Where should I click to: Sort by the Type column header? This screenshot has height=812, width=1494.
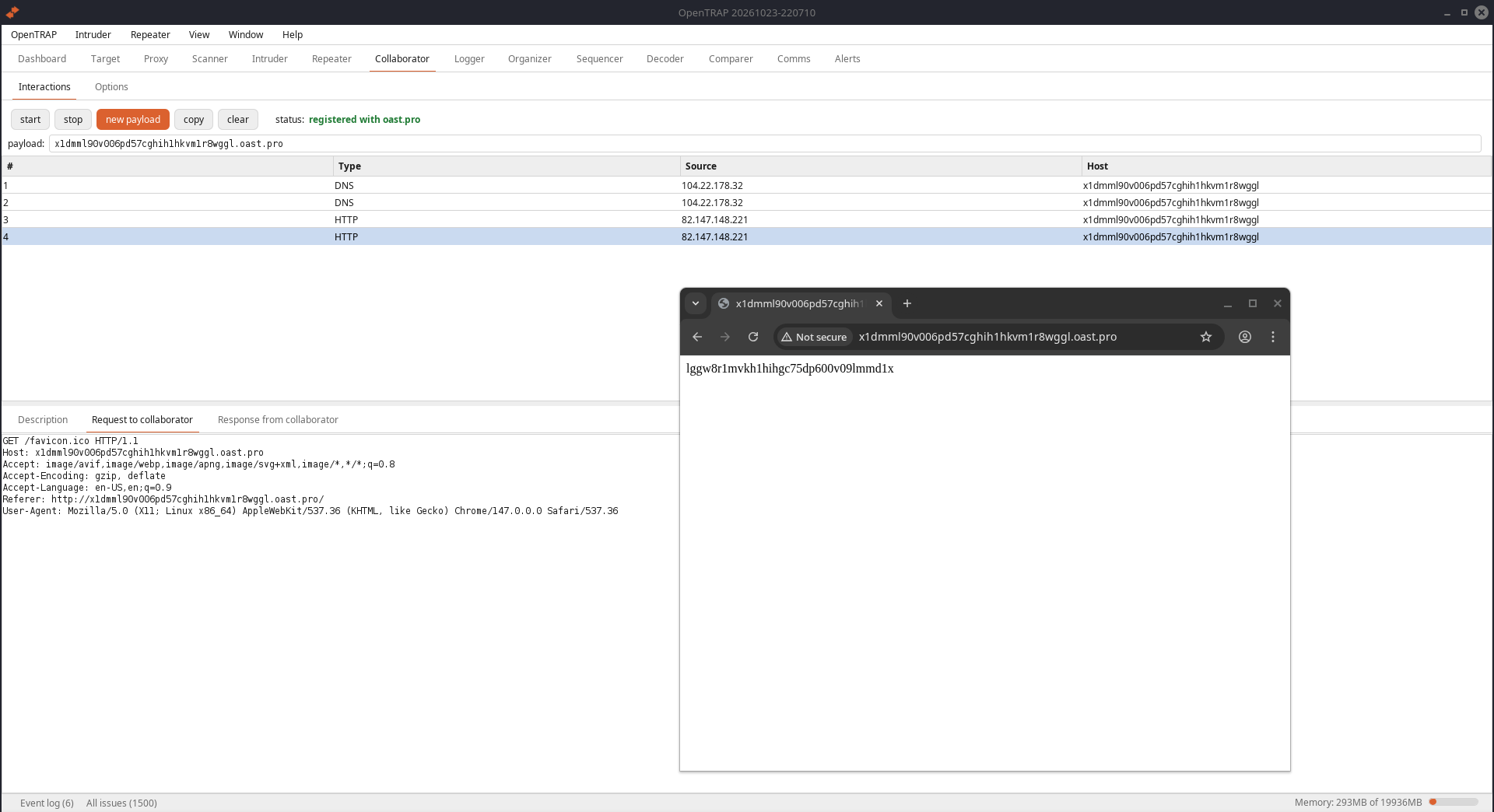(x=507, y=166)
